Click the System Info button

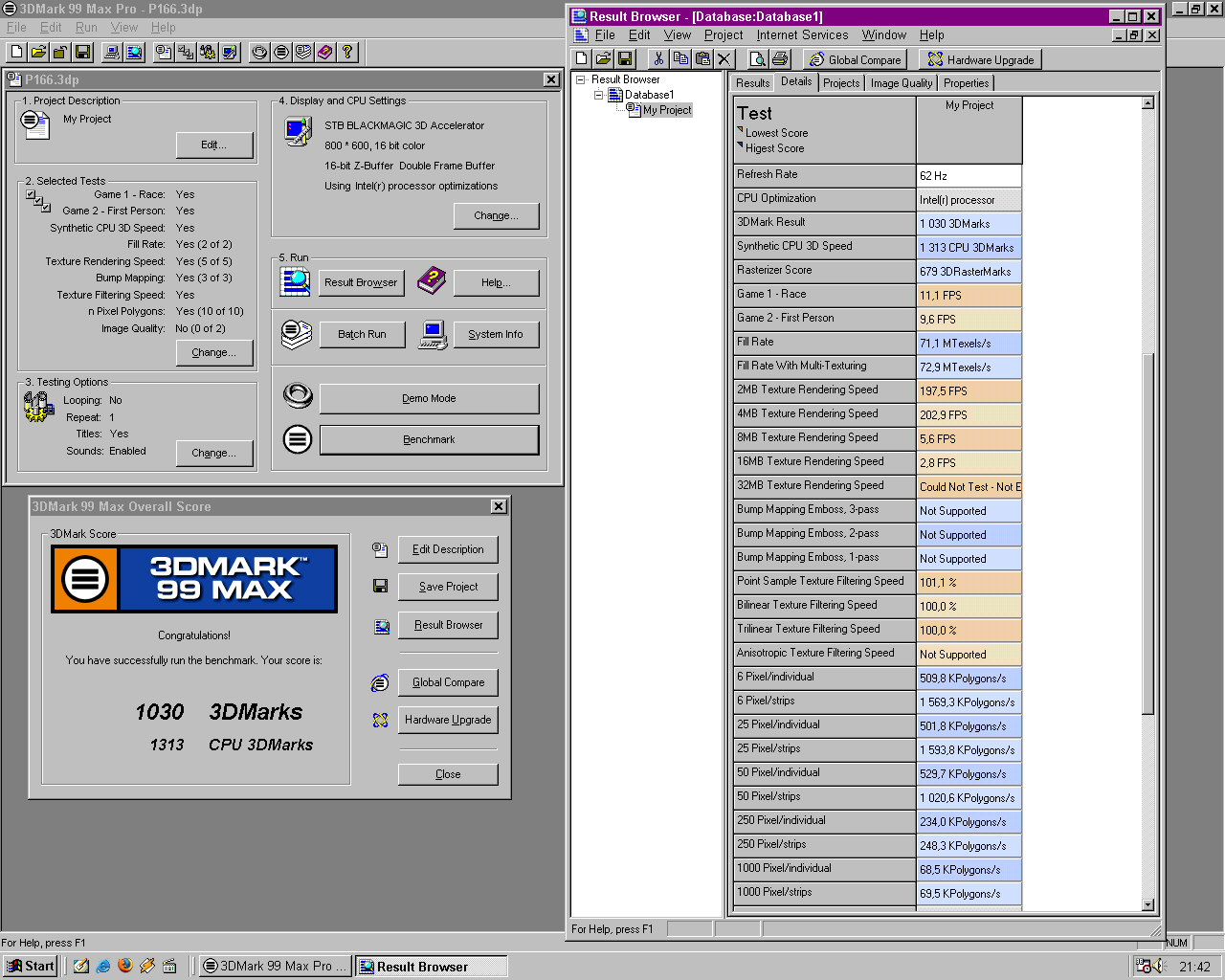(x=496, y=335)
